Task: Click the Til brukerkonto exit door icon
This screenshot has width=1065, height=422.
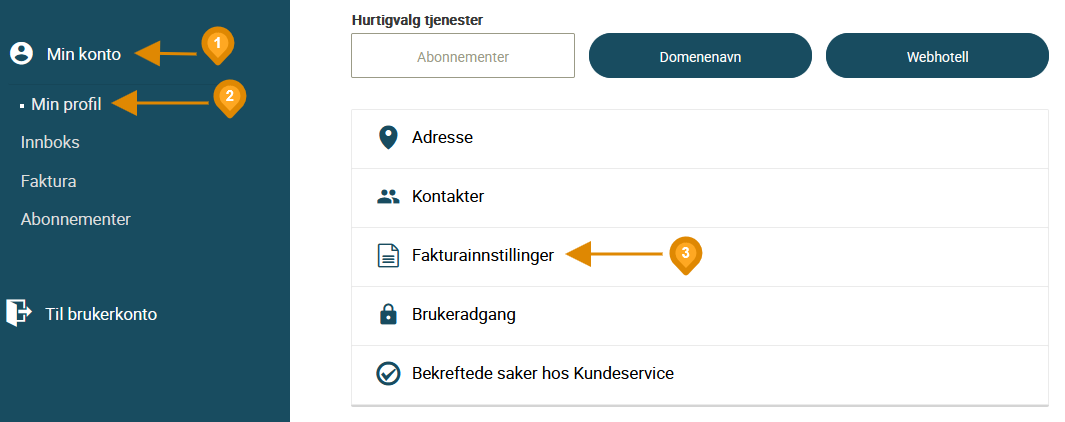Action: point(18,313)
